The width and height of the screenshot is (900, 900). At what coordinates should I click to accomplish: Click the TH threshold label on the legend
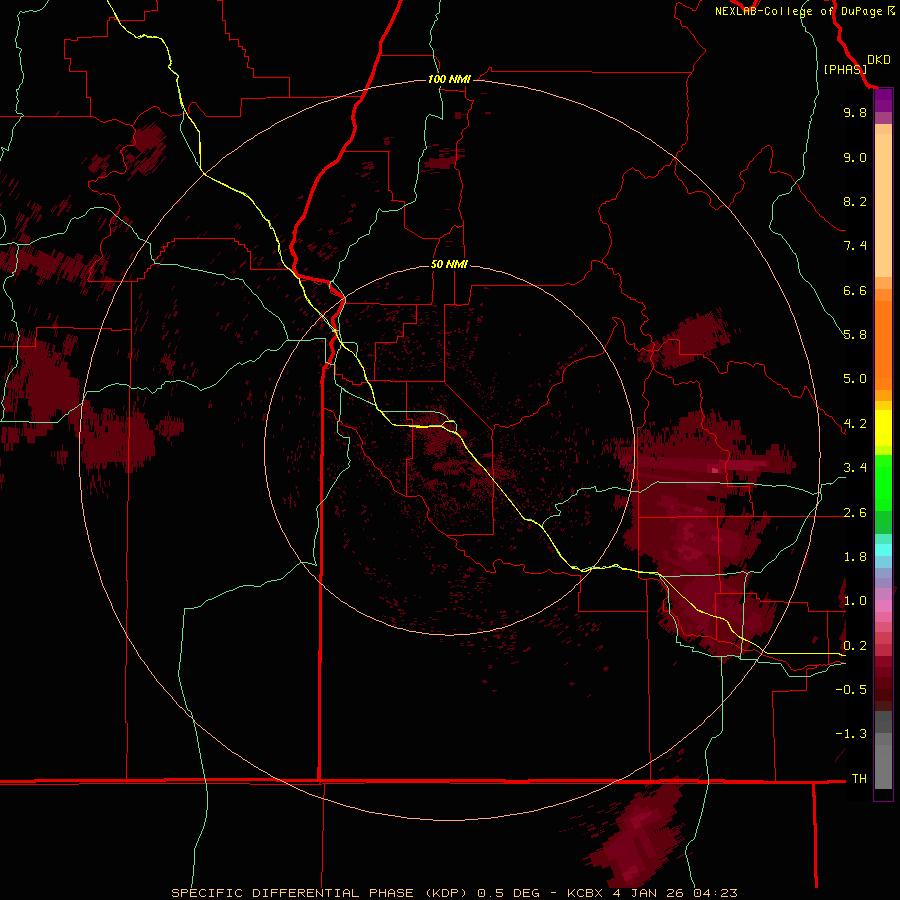pos(859,779)
